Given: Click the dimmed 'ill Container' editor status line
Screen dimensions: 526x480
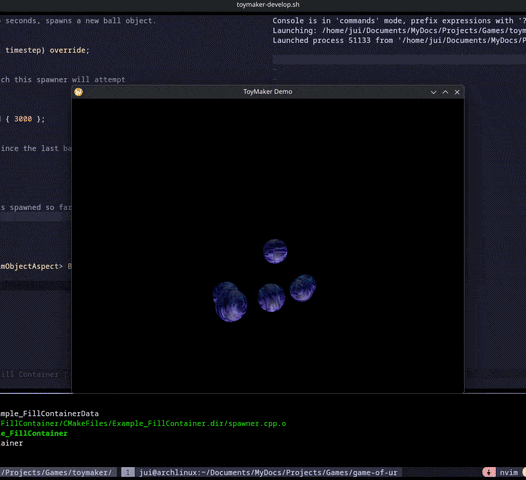Looking at the screenshot, I should [x=34, y=374].
